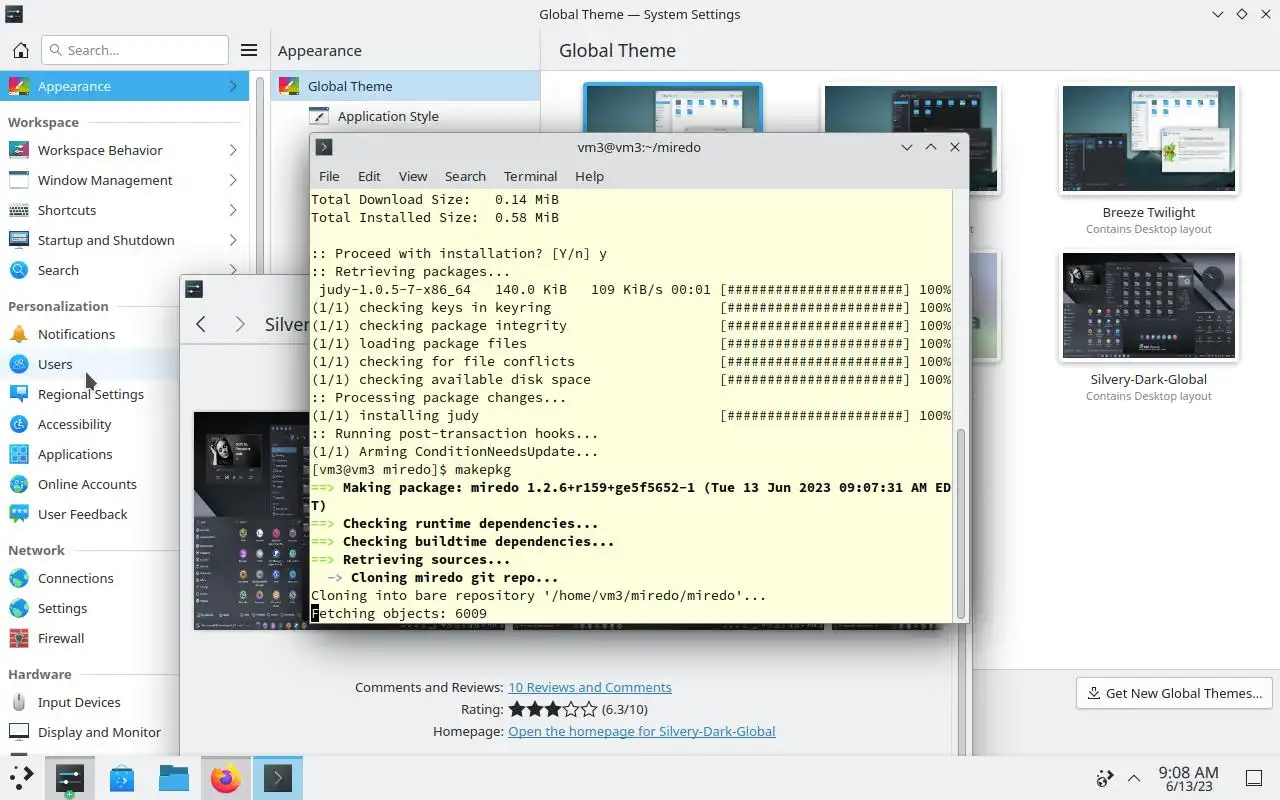Click the Silvery-Dark preview screenshot image
Viewport: 1280px width, 800px height.
pyautogui.click(x=251, y=520)
